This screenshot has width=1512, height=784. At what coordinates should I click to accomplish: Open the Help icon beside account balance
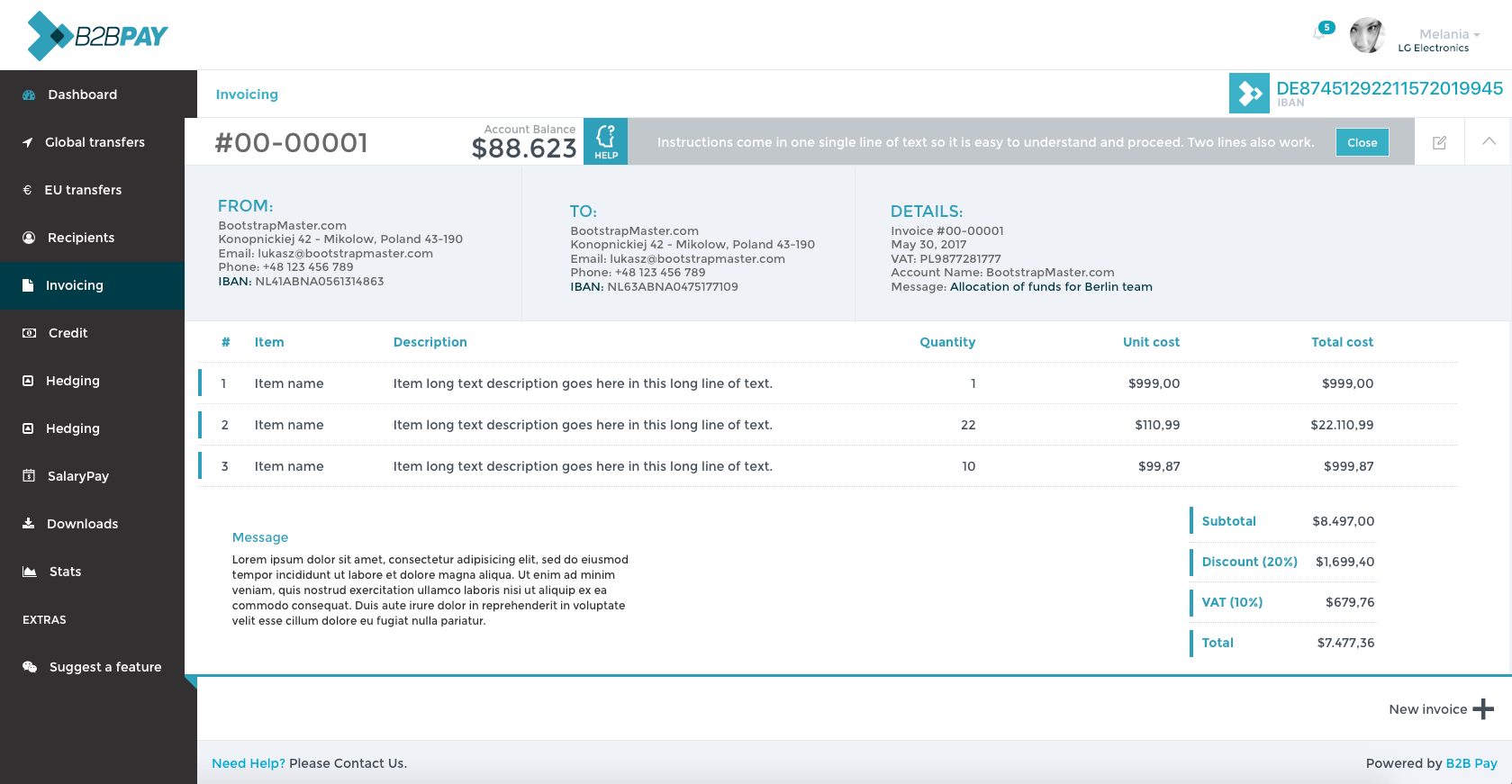pyautogui.click(x=605, y=141)
